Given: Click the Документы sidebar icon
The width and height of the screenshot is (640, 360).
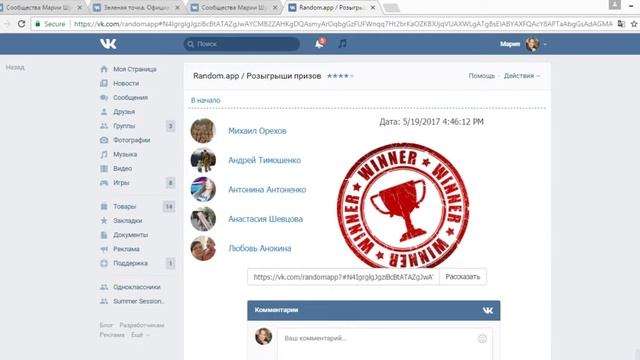Looking at the screenshot, I should pyautogui.click(x=104, y=235).
